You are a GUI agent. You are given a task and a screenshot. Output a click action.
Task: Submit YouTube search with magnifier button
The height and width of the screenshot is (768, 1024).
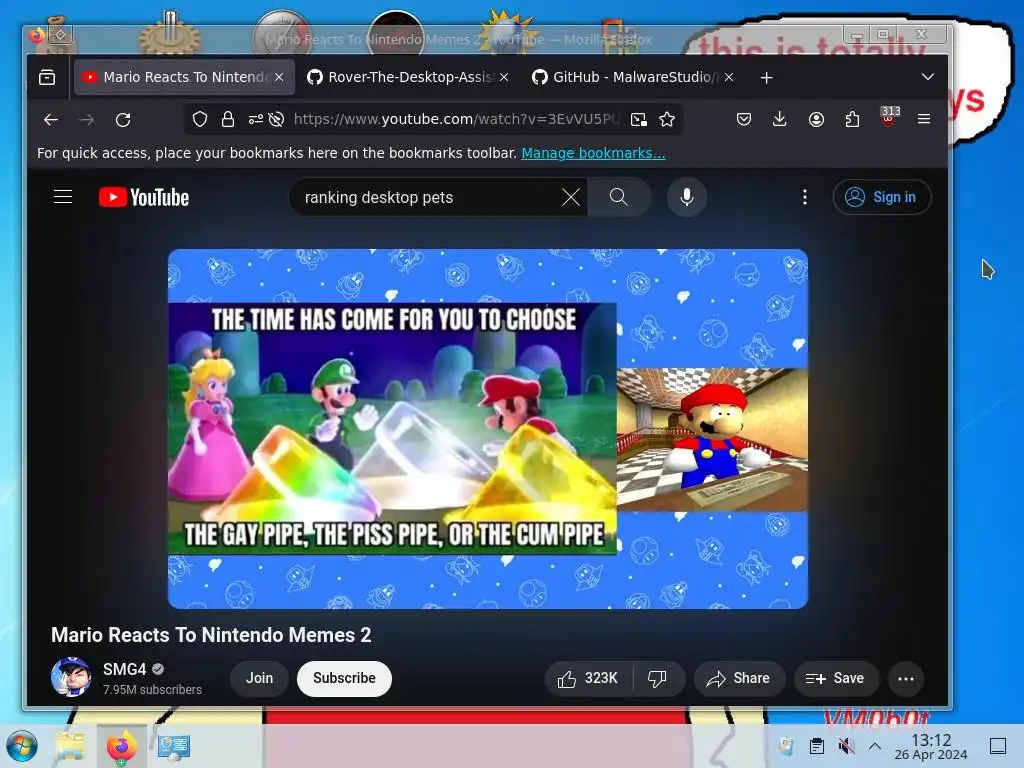618,197
